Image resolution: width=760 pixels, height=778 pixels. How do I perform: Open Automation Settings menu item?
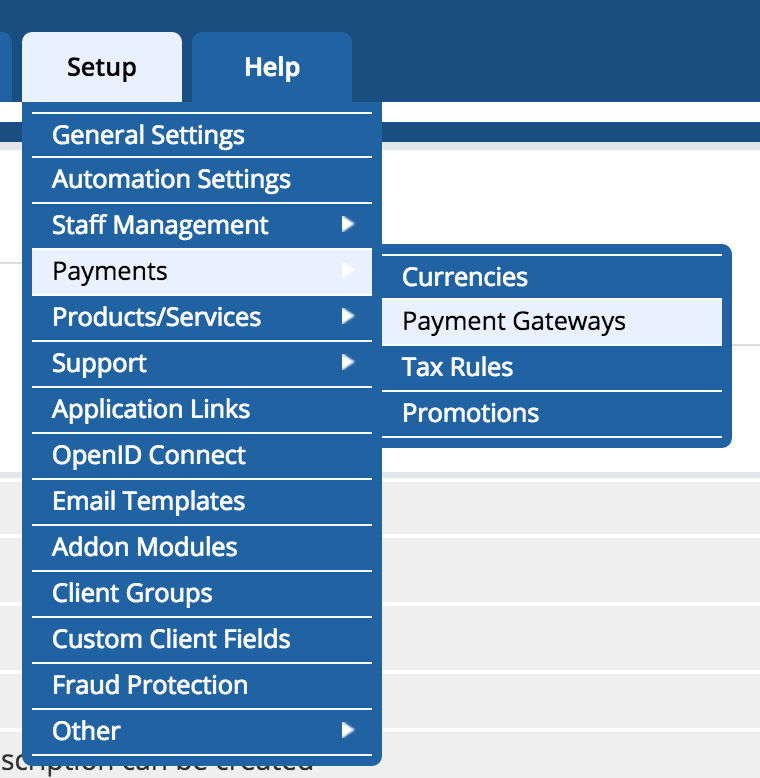pos(171,180)
